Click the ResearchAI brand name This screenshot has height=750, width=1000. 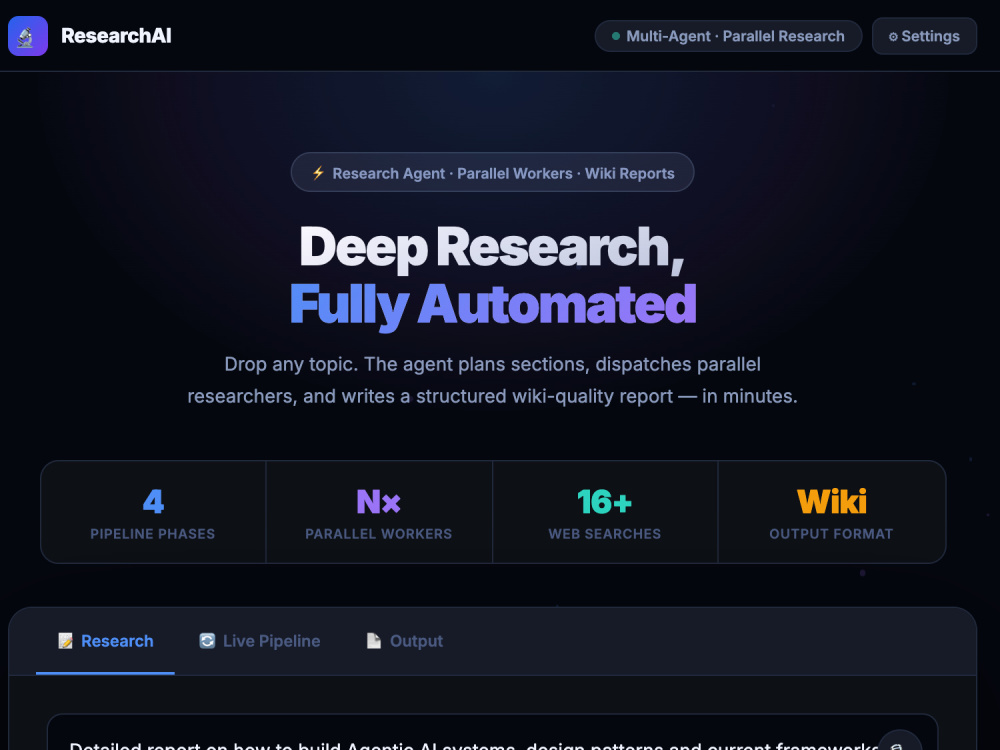(116, 36)
